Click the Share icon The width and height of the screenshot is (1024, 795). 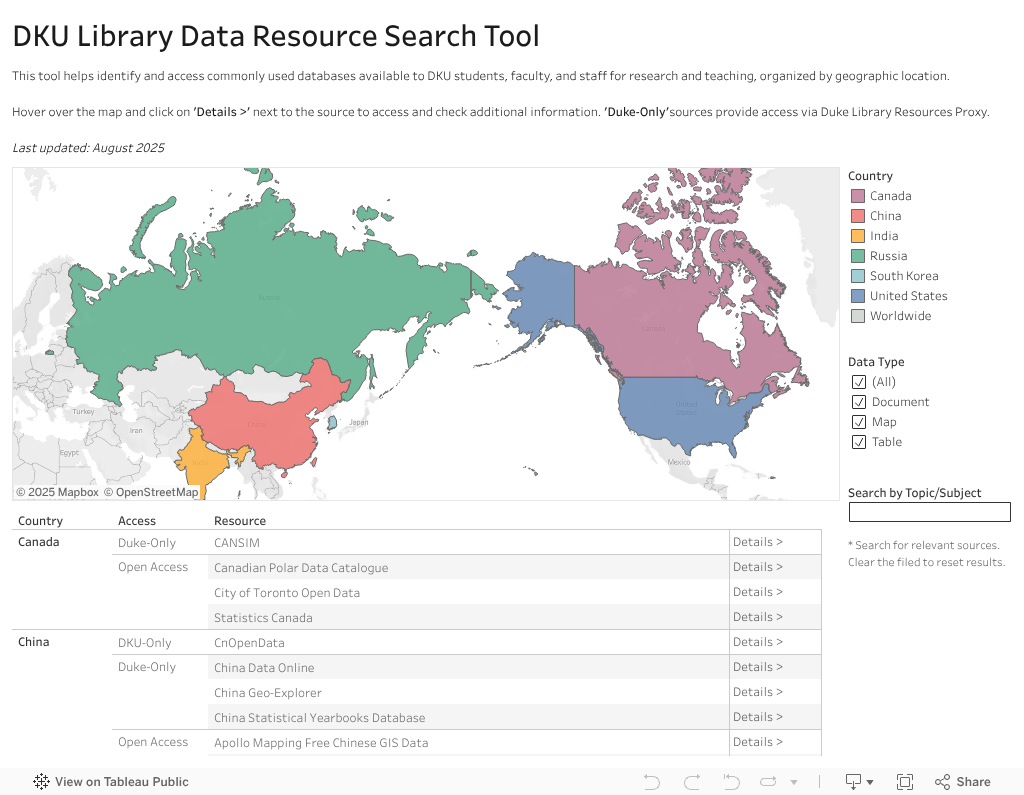pos(962,782)
